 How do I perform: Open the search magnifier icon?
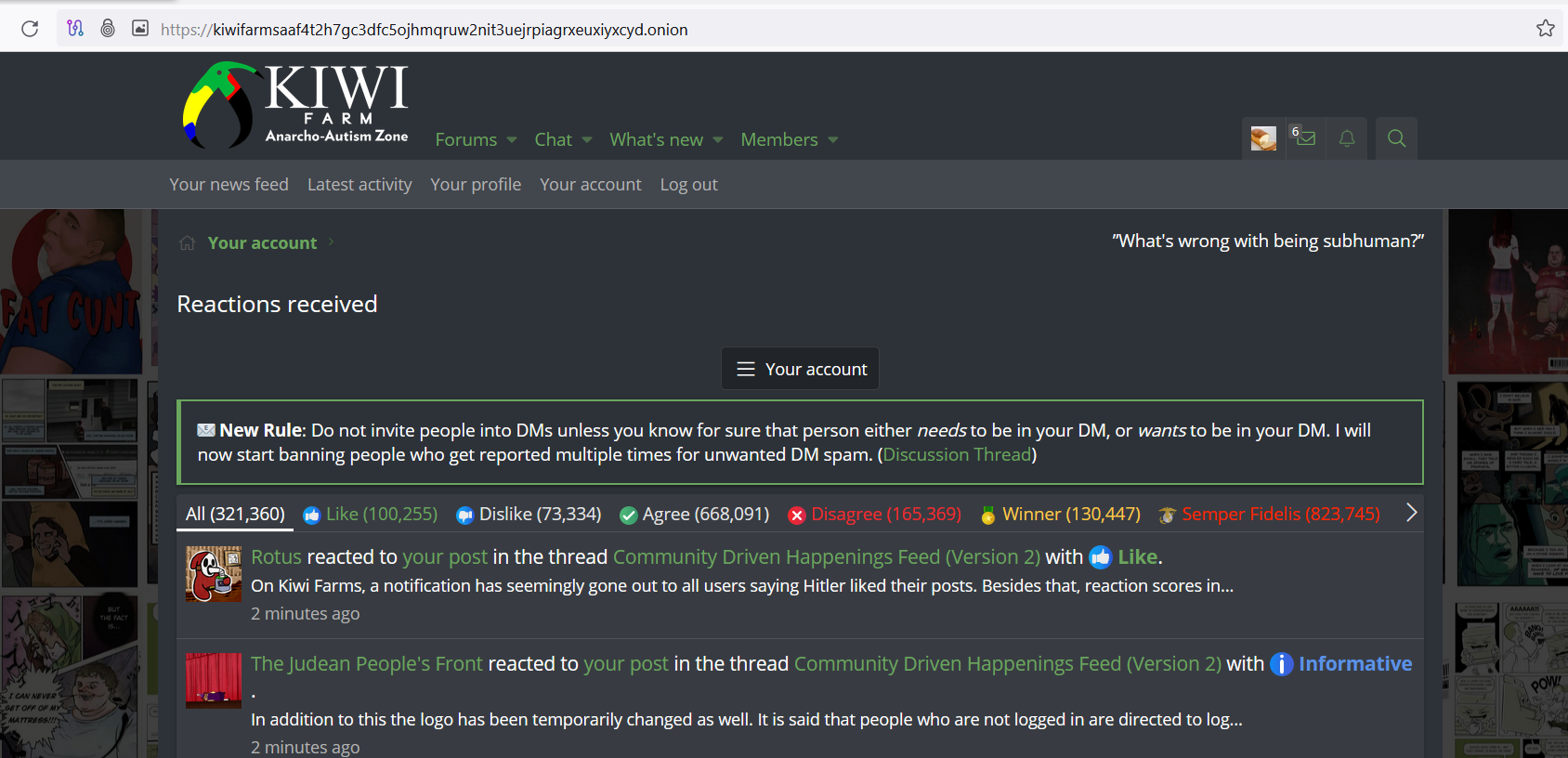pyautogui.click(x=1396, y=138)
